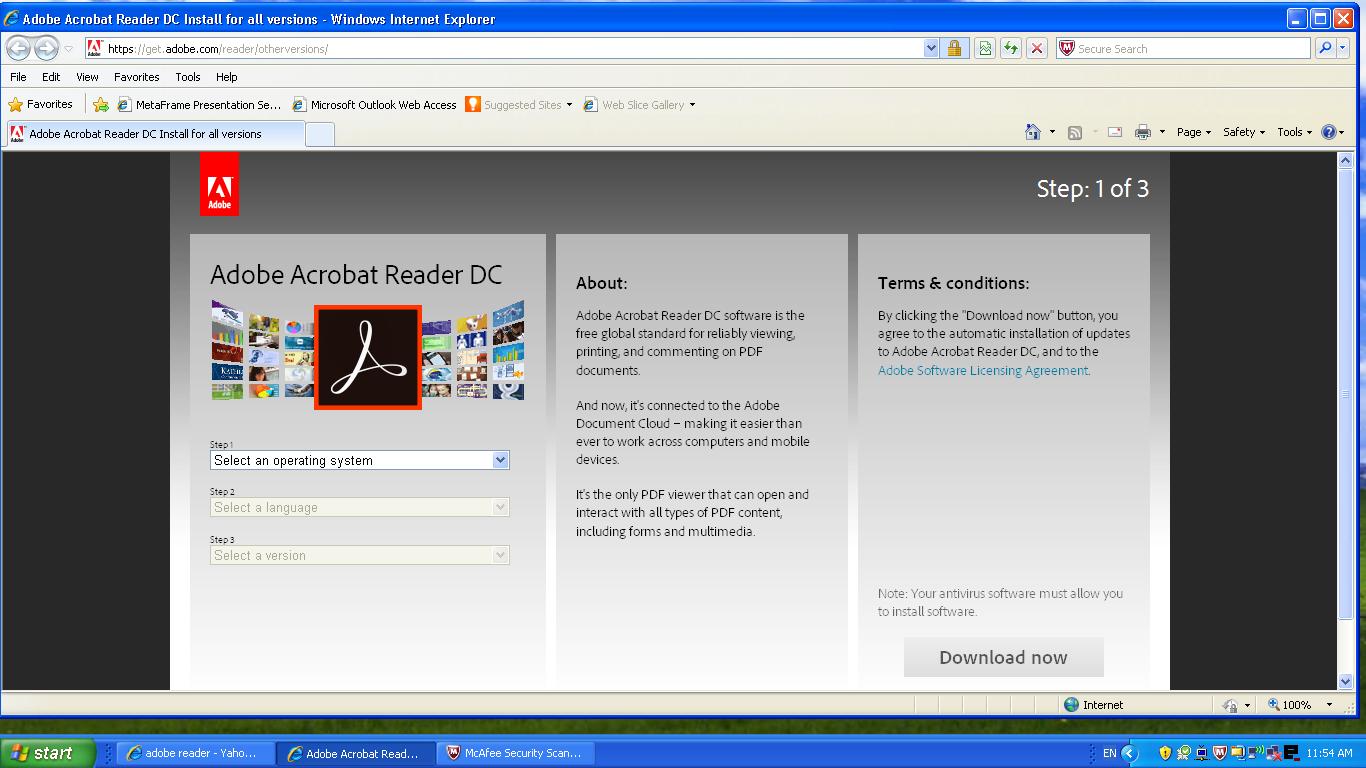This screenshot has width=1366, height=768.
Task: Open the zoom level dropdown arrow
Action: click(1329, 705)
